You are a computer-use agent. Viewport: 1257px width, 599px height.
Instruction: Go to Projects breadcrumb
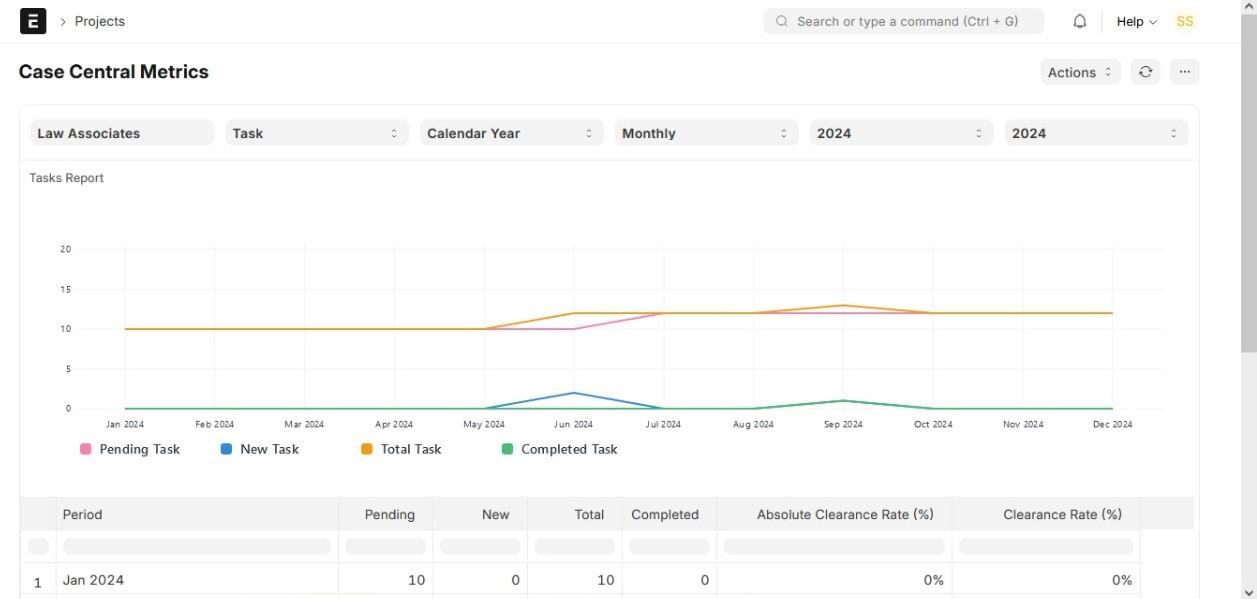[100, 21]
